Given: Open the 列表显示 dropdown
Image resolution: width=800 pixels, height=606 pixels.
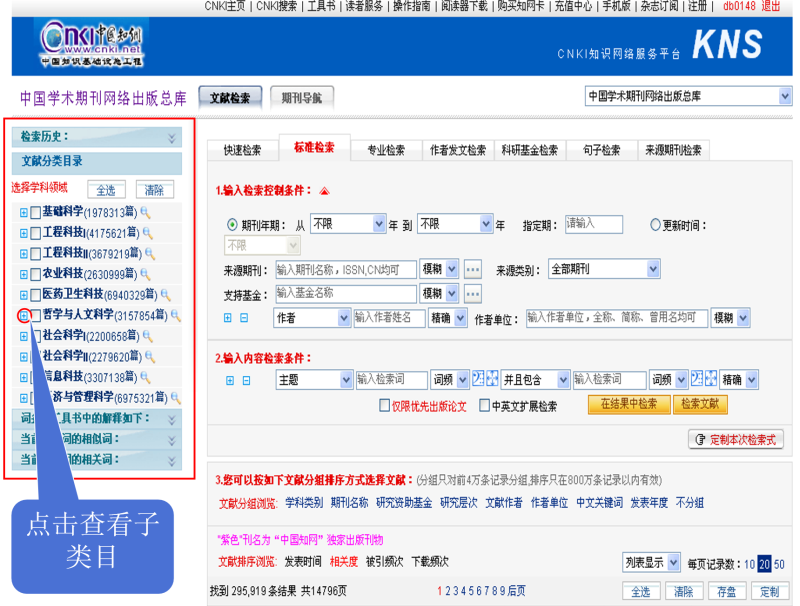Looking at the screenshot, I should 651,563.
